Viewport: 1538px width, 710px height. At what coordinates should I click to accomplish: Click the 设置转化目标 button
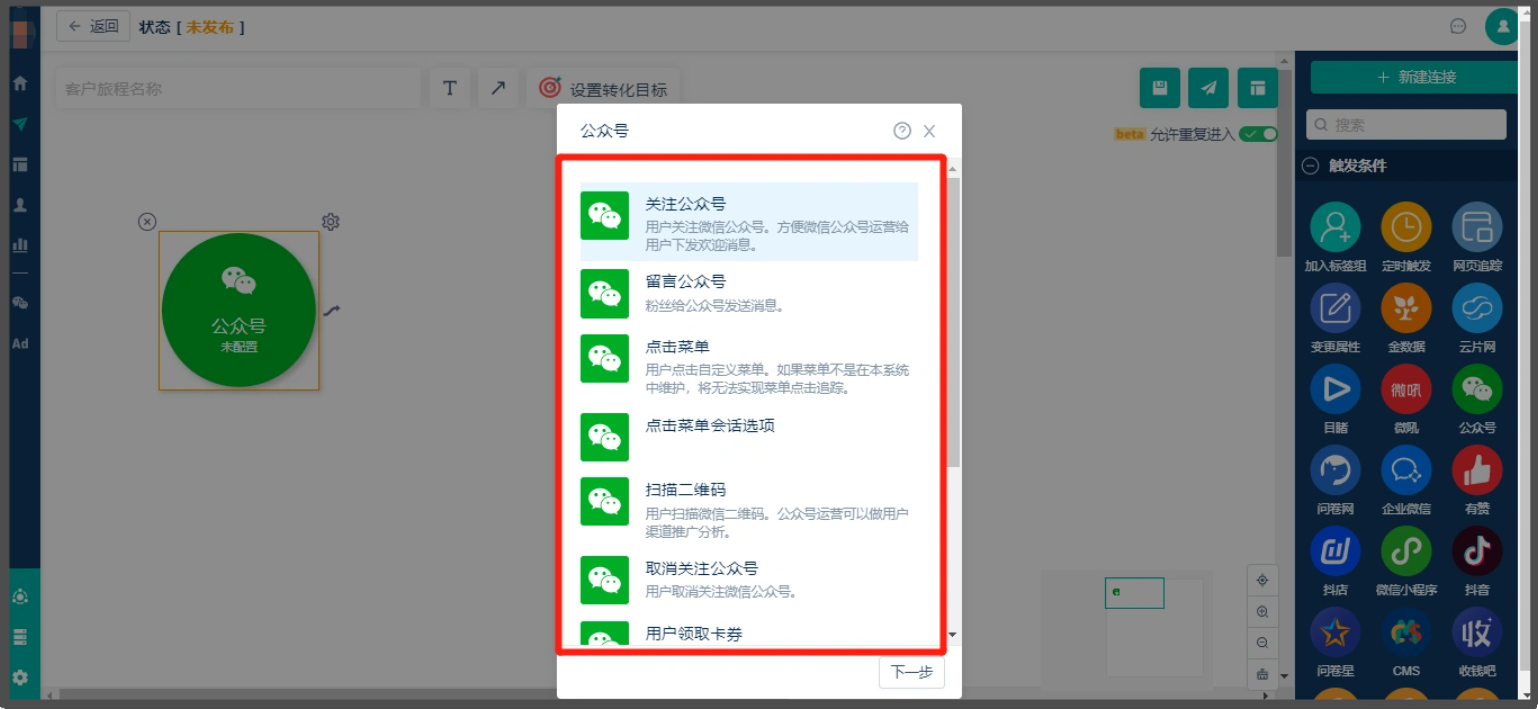[x=603, y=88]
